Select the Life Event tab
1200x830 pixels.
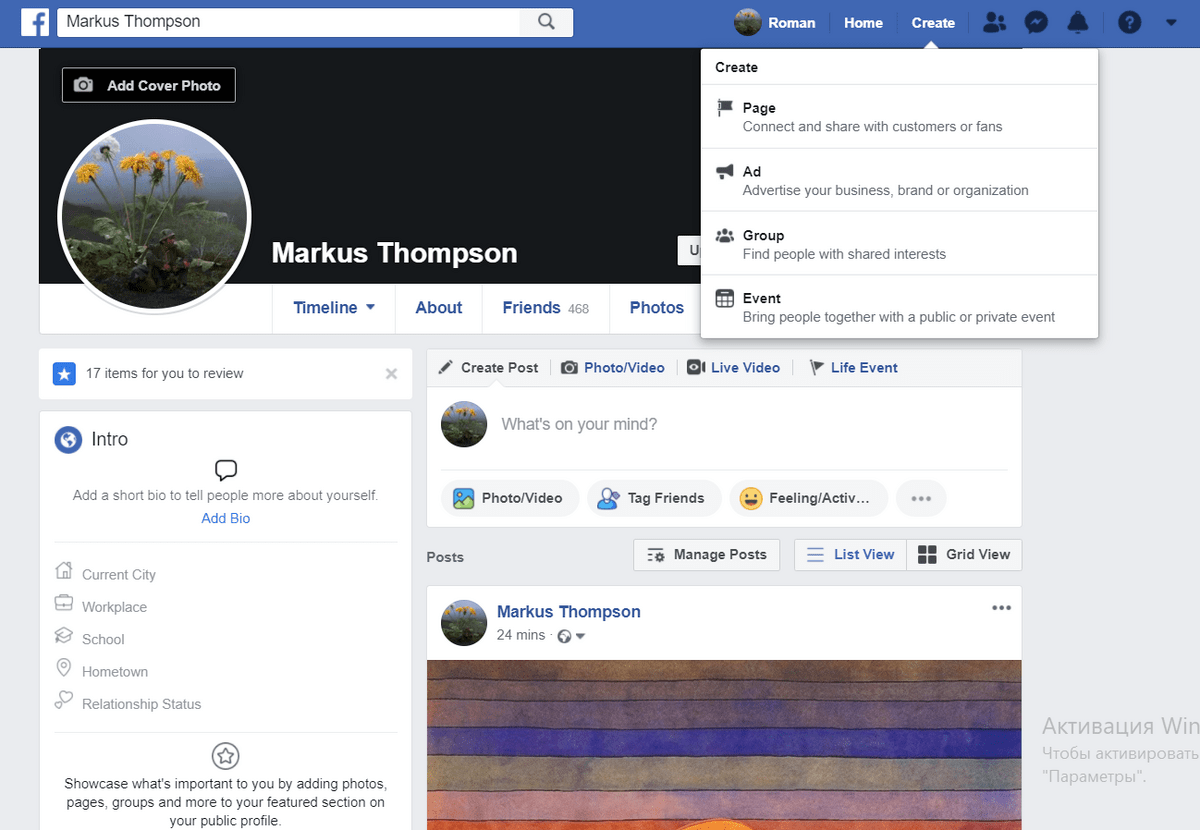click(x=853, y=368)
